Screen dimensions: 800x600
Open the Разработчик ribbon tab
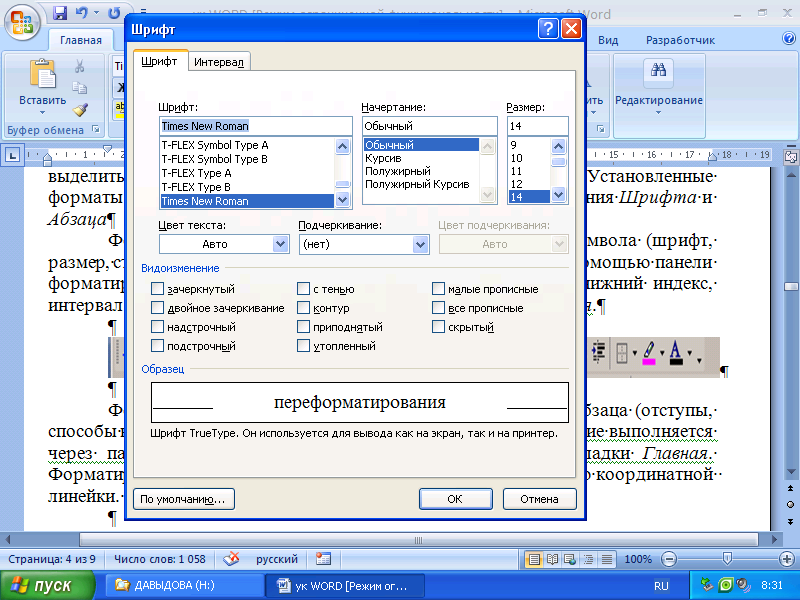pos(680,40)
